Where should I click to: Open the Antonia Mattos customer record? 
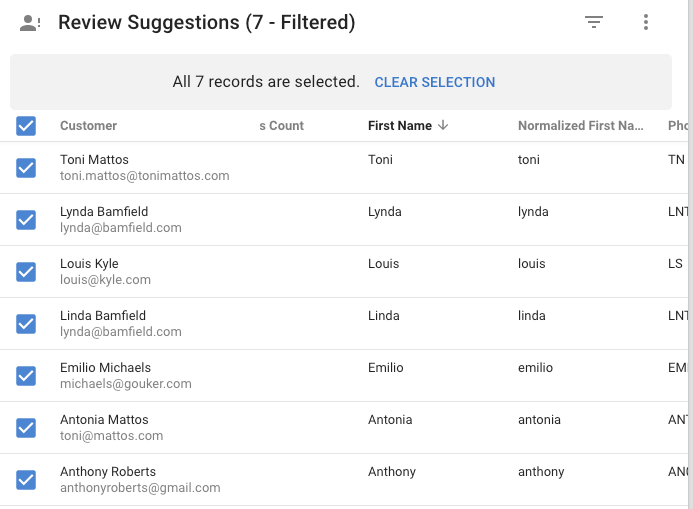(104, 419)
